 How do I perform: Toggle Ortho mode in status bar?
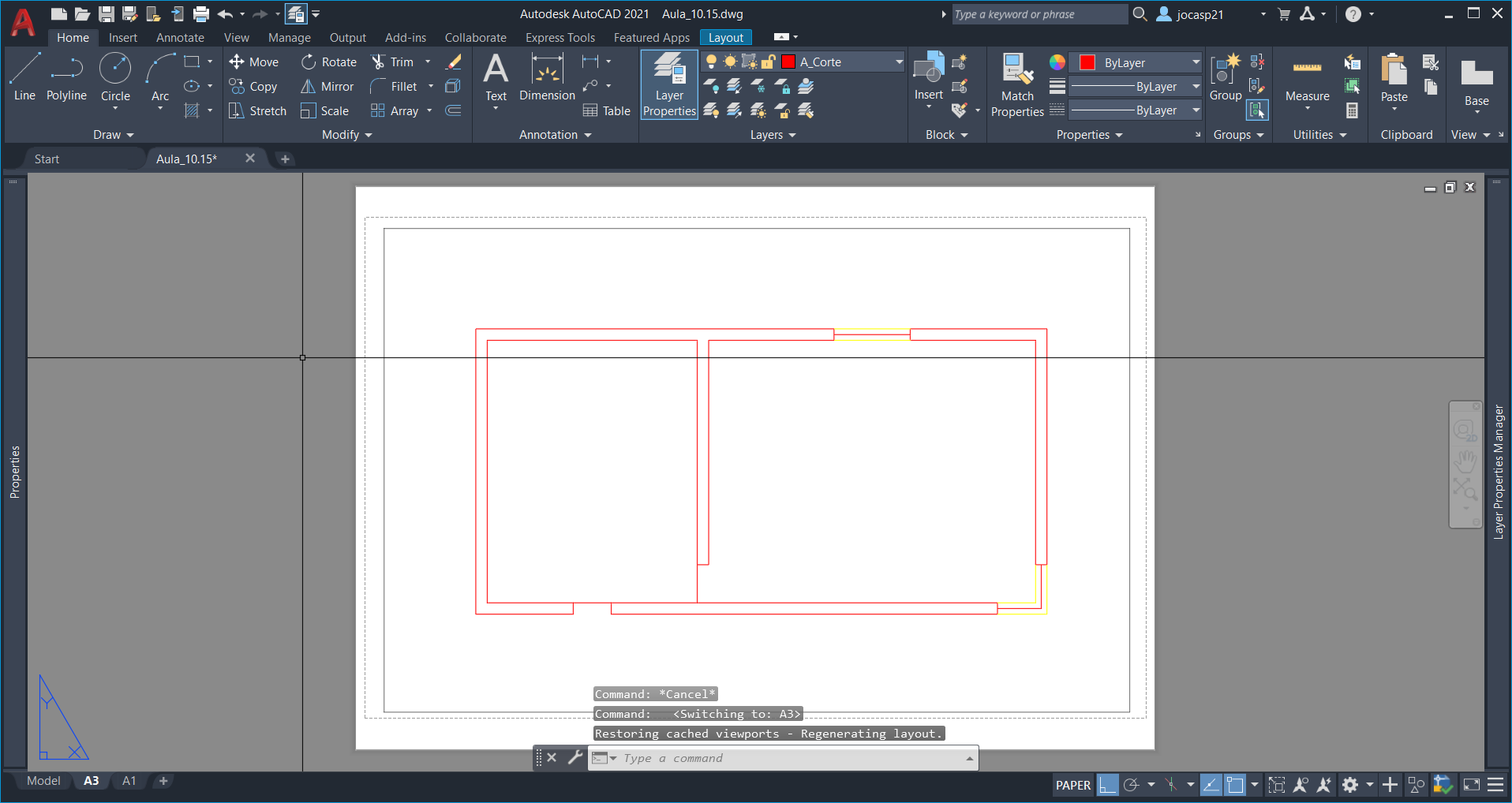pos(1107,785)
